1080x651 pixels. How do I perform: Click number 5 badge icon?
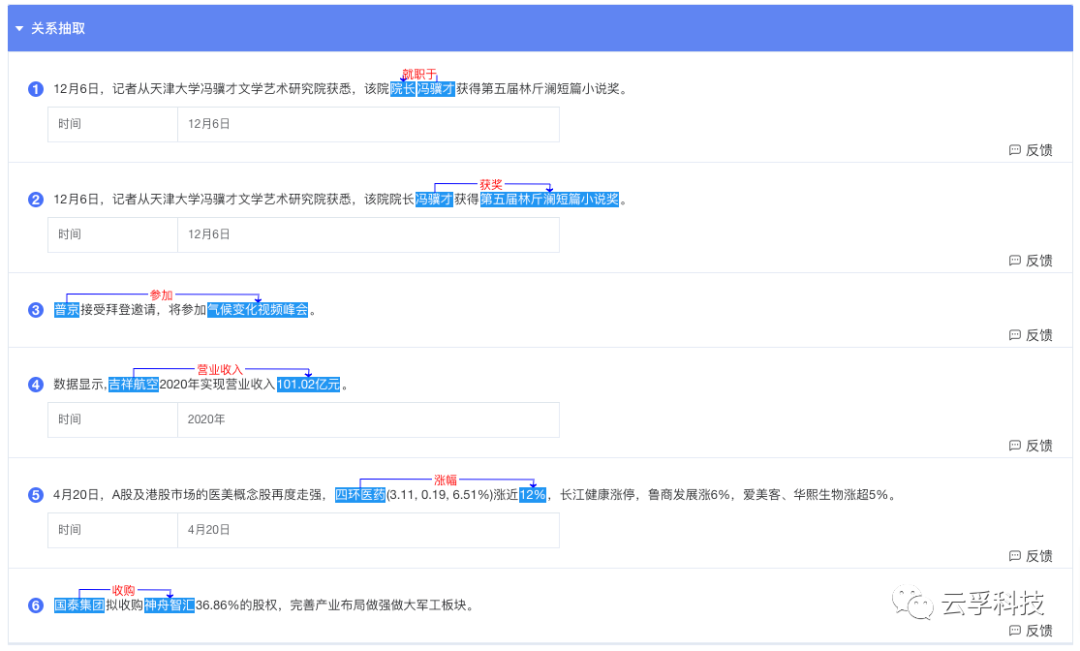pos(36,495)
